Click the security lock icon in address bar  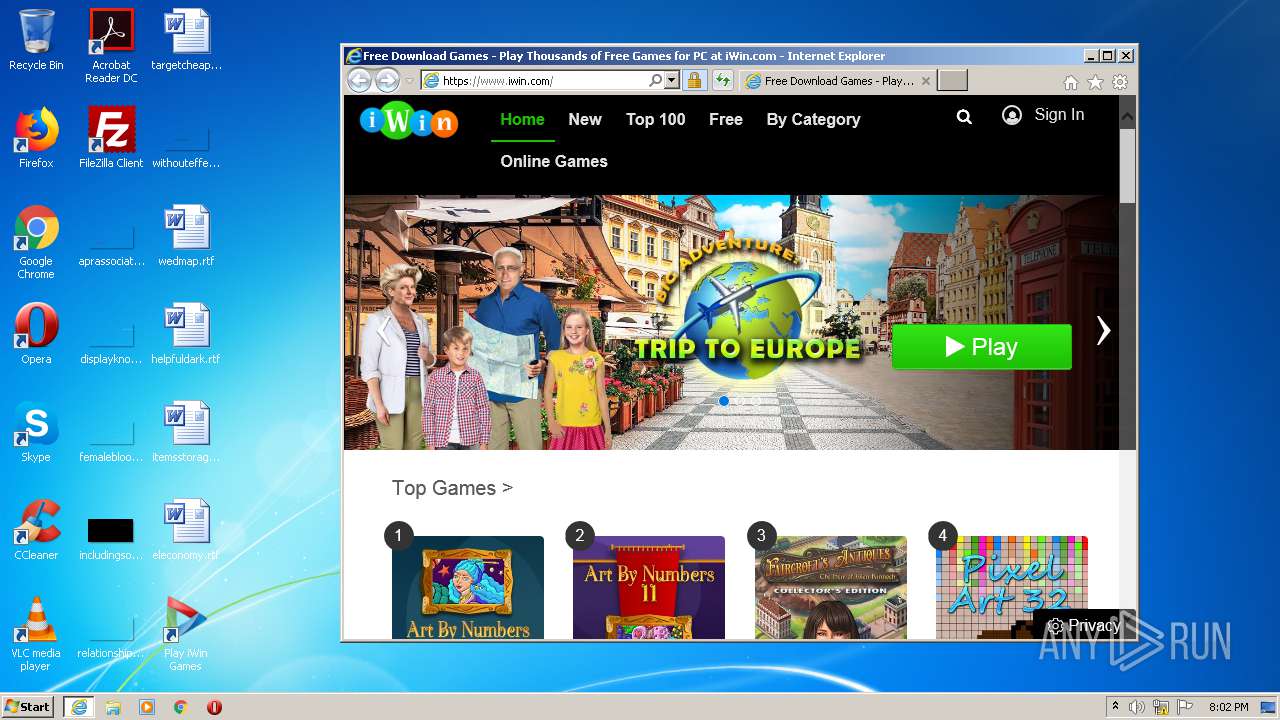[694, 81]
